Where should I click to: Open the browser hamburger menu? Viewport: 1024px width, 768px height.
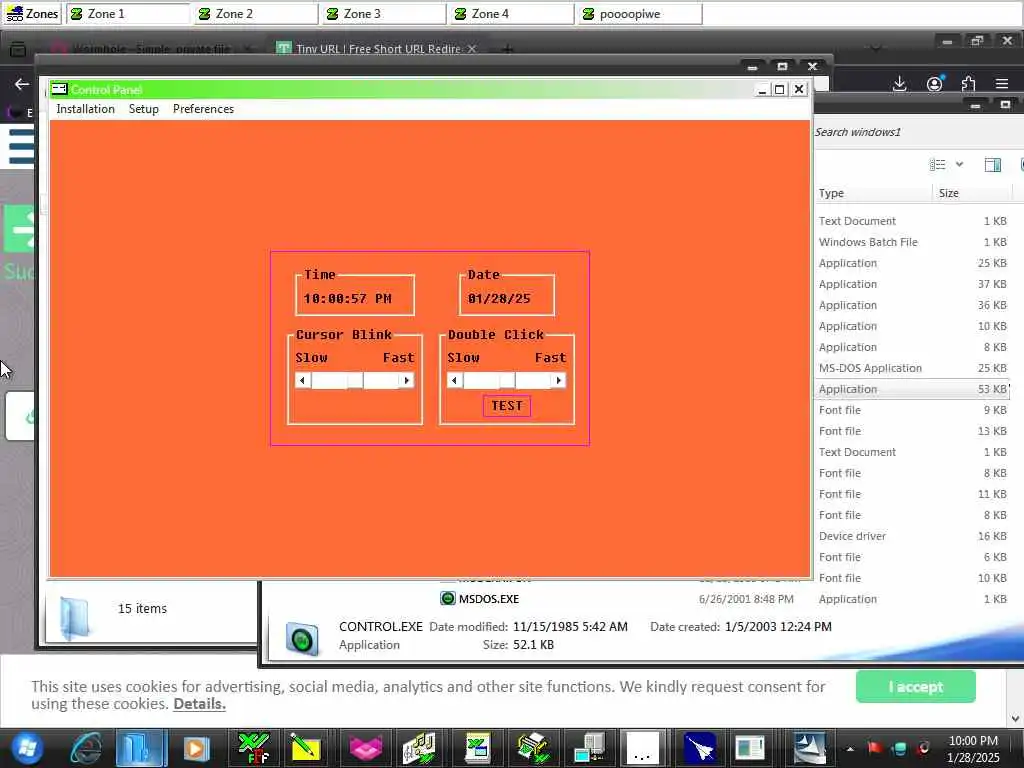point(1002,84)
